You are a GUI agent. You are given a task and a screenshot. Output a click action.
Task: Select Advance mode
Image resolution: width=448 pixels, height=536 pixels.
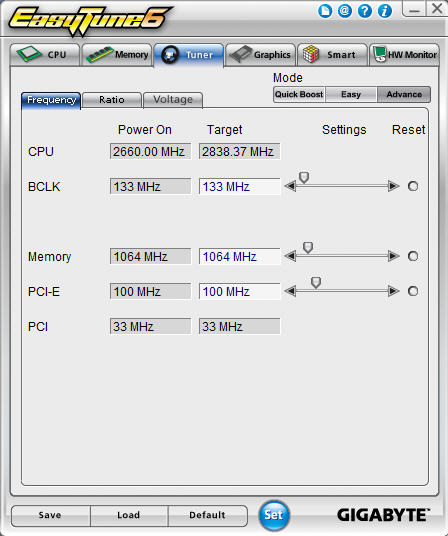coord(404,94)
